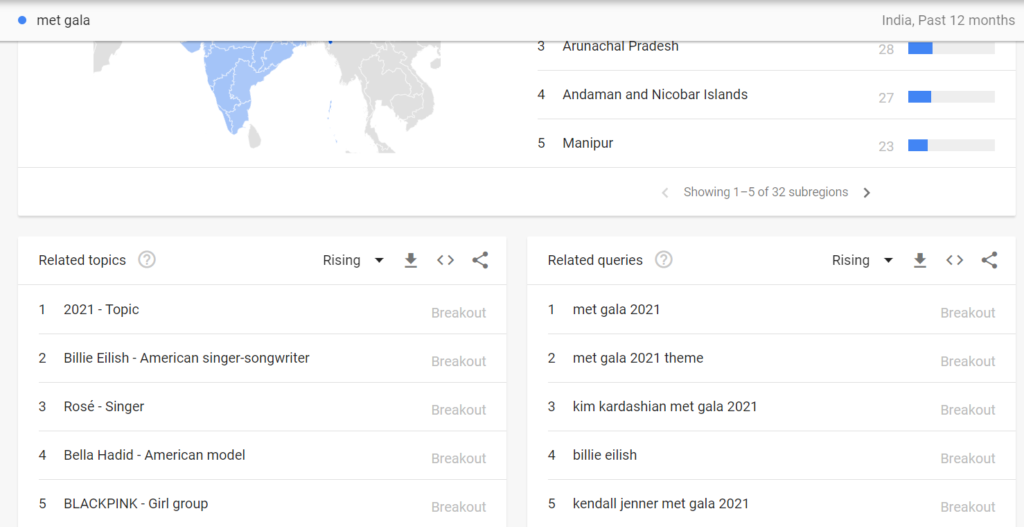Share the Related queries card
Viewport: 1024px width, 527px height.
pyautogui.click(x=989, y=261)
